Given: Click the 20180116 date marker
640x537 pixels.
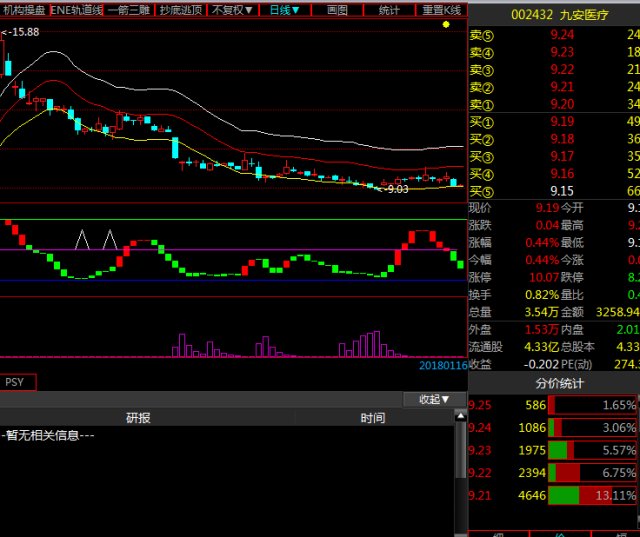Looking at the screenshot, I should [442, 366].
